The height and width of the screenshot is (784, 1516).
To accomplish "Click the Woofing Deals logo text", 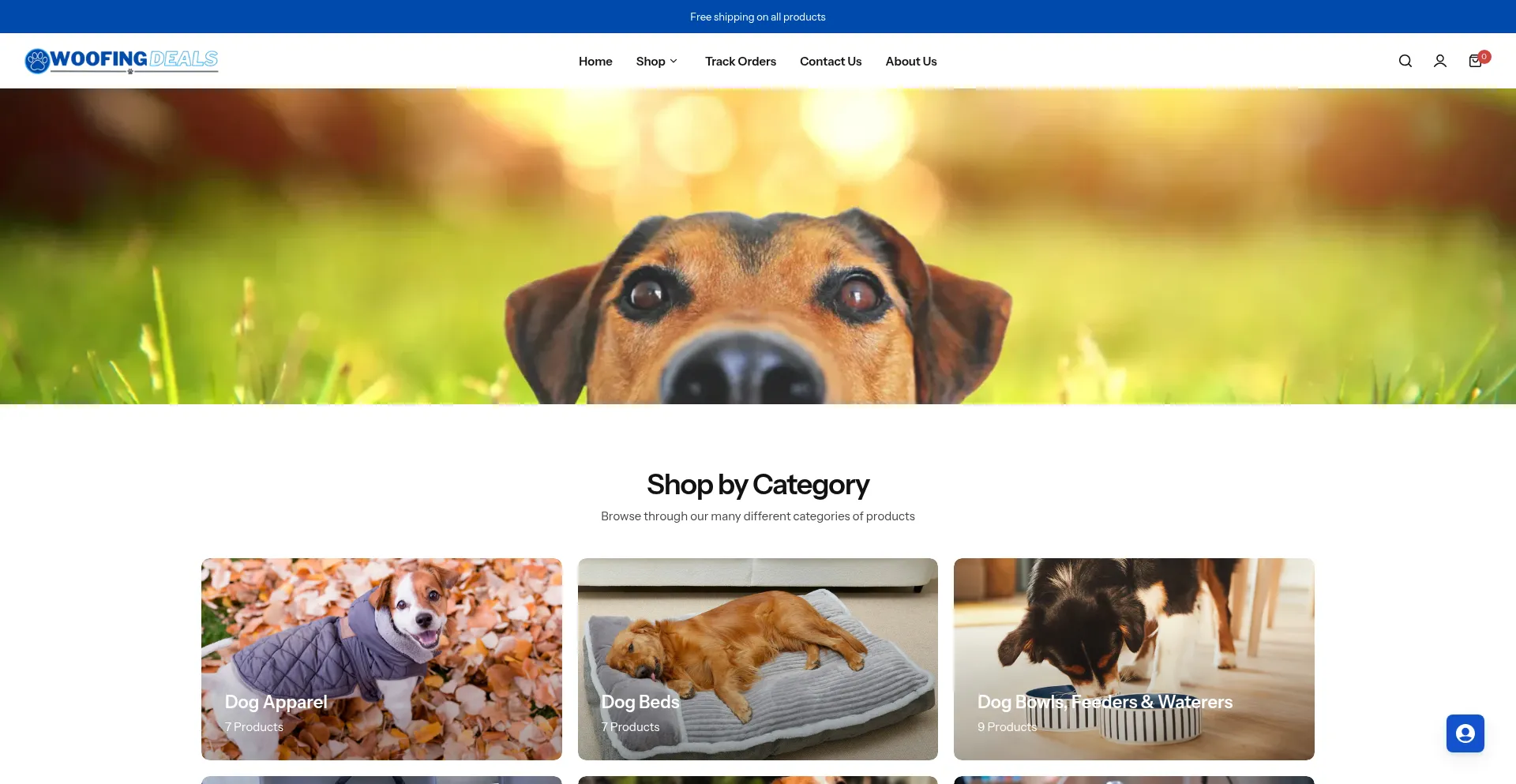I will coord(134,60).
